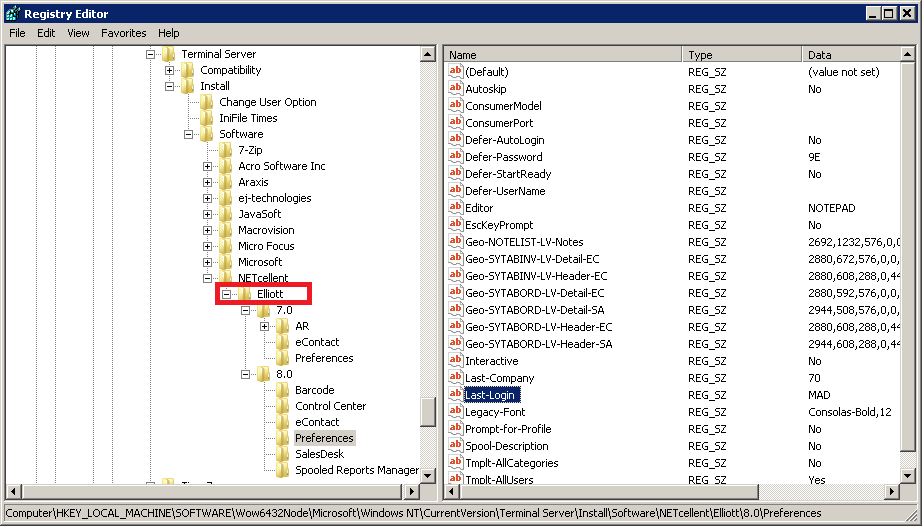Select the Change User Option key
922x526 pixels.
[268, 102]
